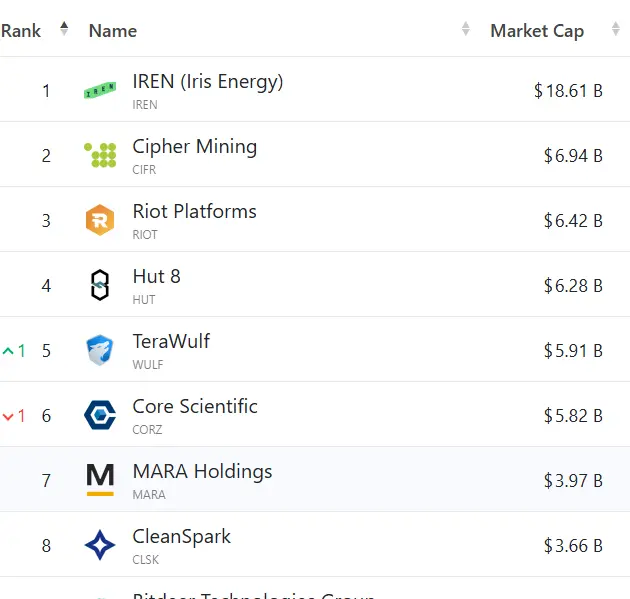Viewport: 630px width, 599px height.
Task: Sort table by Name column arrows
Action: tap(465, 29)
